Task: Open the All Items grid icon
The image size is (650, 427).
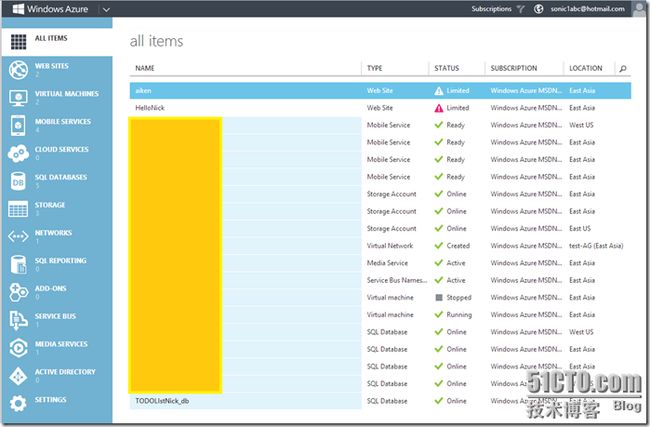Action: [x=18, y=42]
